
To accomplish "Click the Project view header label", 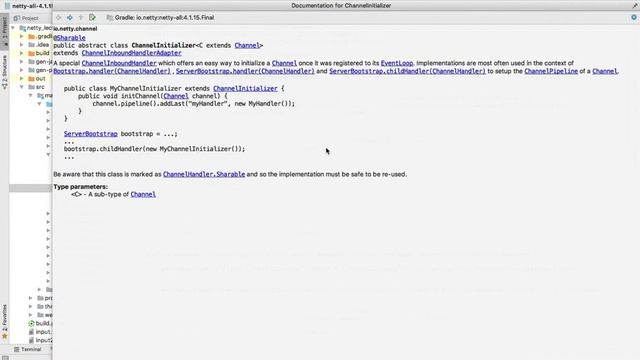I will click(x=26, y=18).
